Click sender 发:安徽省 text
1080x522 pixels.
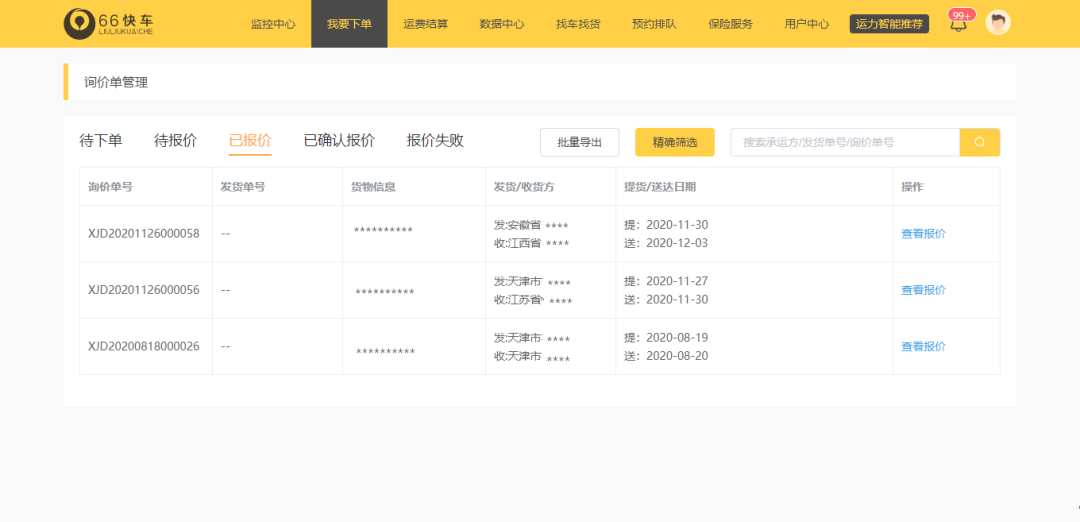517,225
